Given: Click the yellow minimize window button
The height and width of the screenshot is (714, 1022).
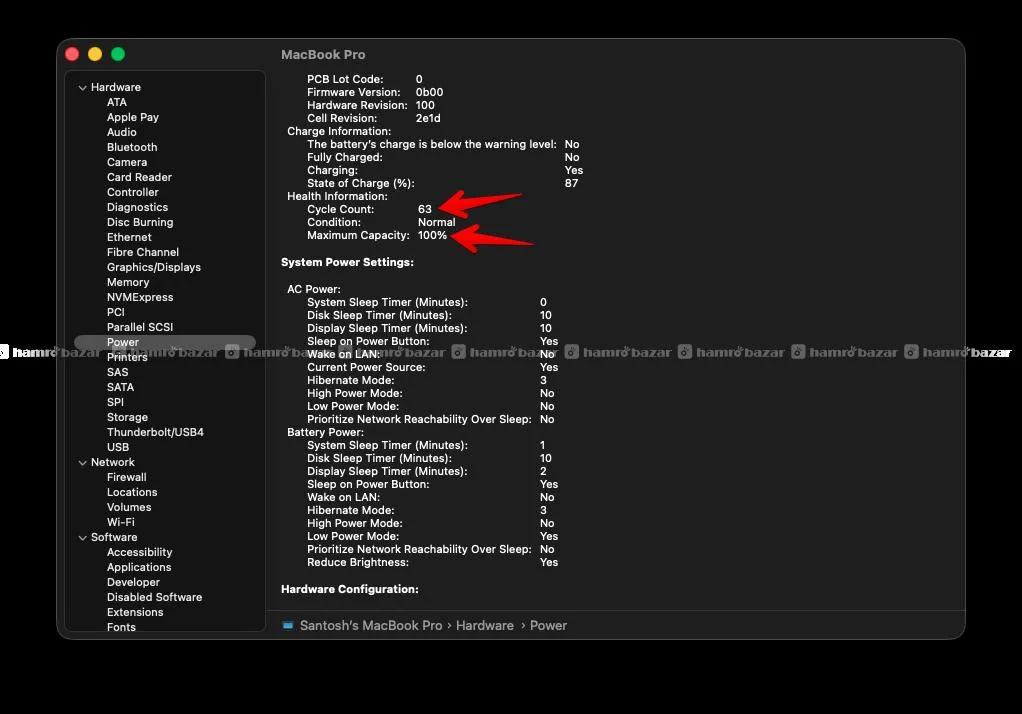Looking at the screenshot, I should (x=95, y=54).
